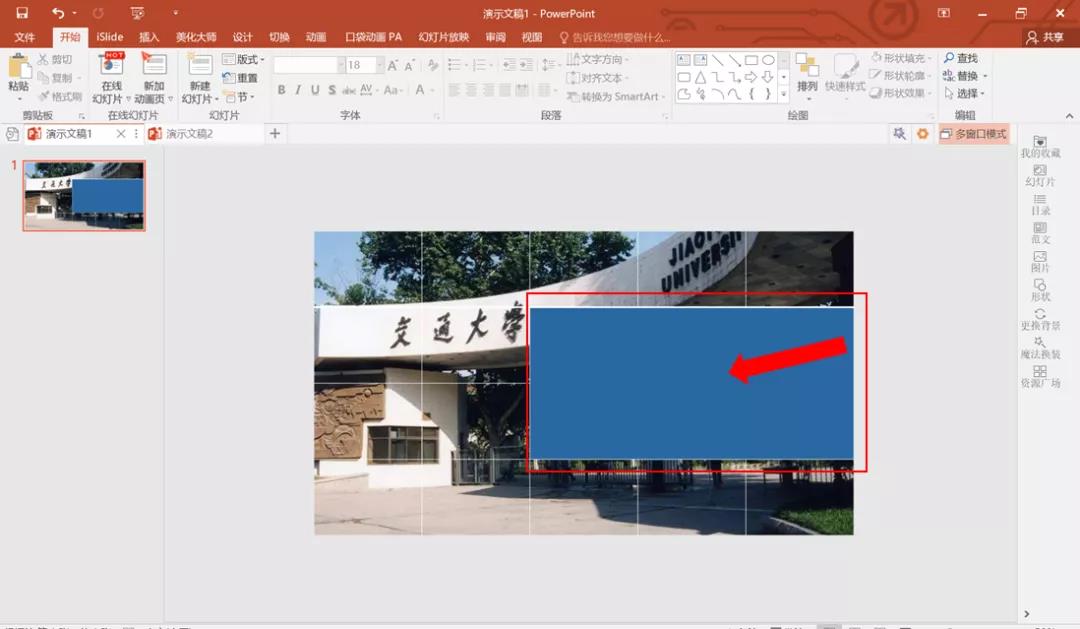Toggle strikethrough formatting
This screenshot has height=629, width=1080.
pos(349,90)
